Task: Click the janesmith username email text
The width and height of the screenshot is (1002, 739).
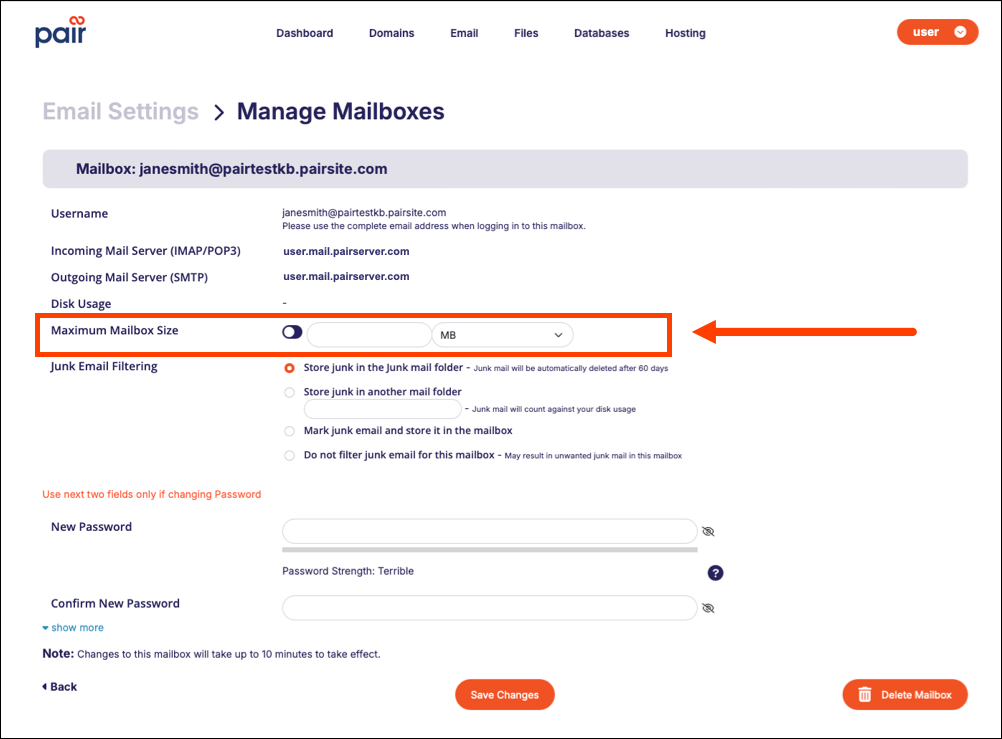Action: pyautogui.click(x=364, y=212)
